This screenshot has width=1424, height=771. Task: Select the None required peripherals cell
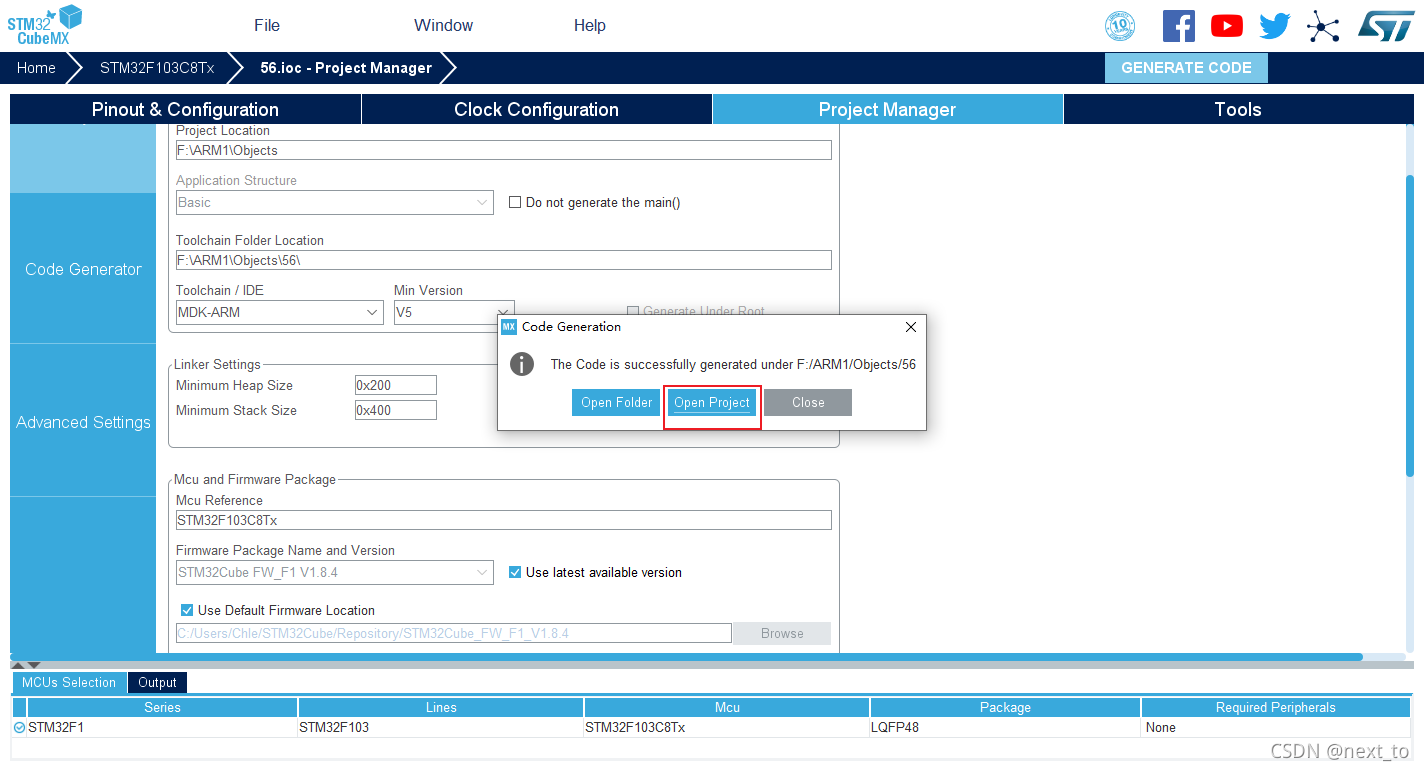(1276, 727)
